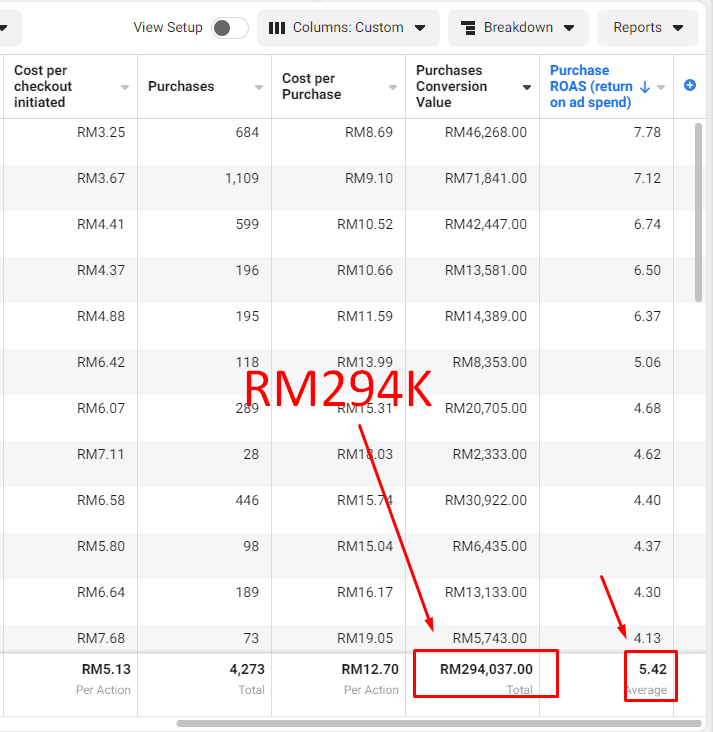Select the ROAS value 4.40
This screenshot has width=713, height=732.
click(x=647, y=500)
